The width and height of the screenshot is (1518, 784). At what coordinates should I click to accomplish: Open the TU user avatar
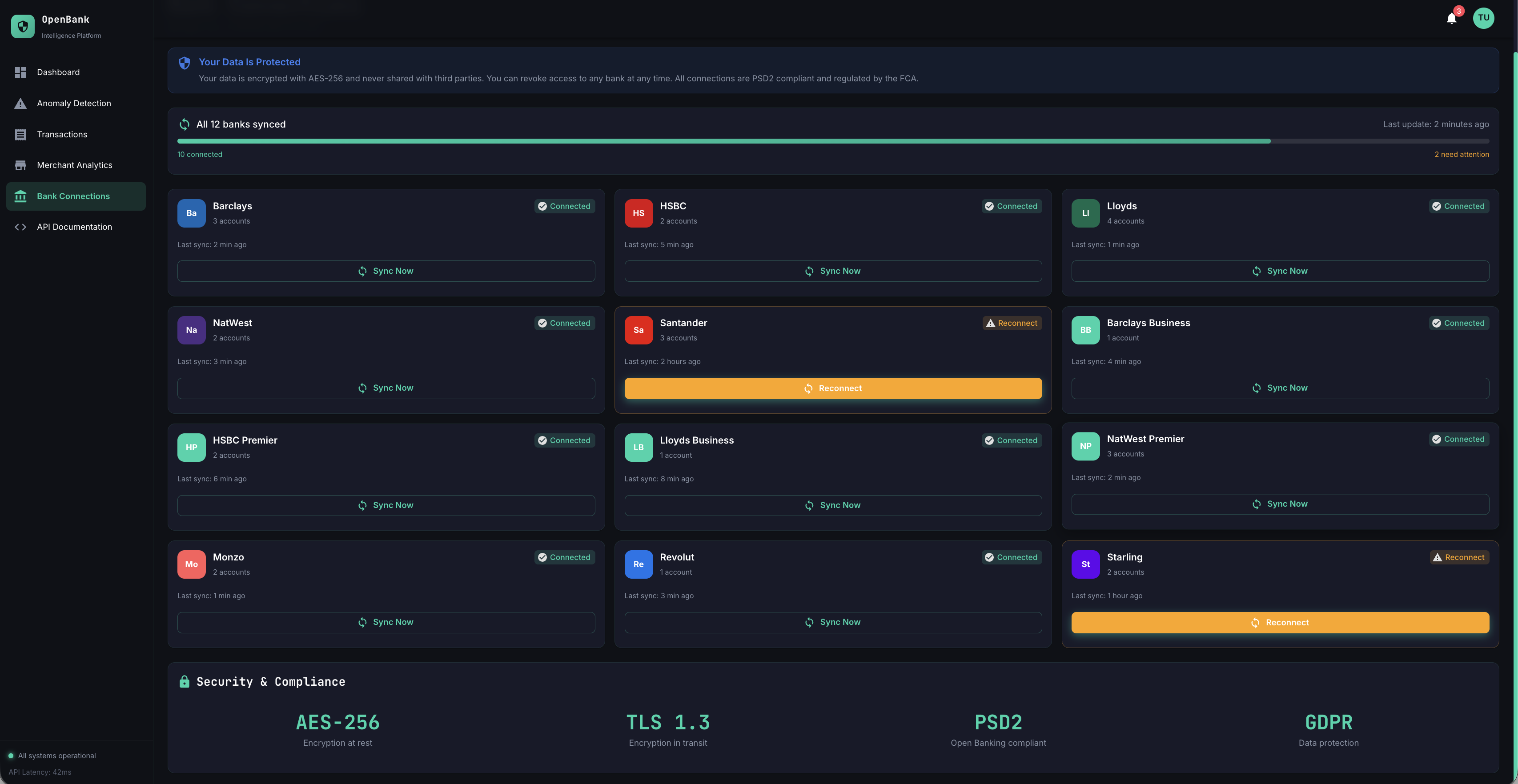[1483, 18]
